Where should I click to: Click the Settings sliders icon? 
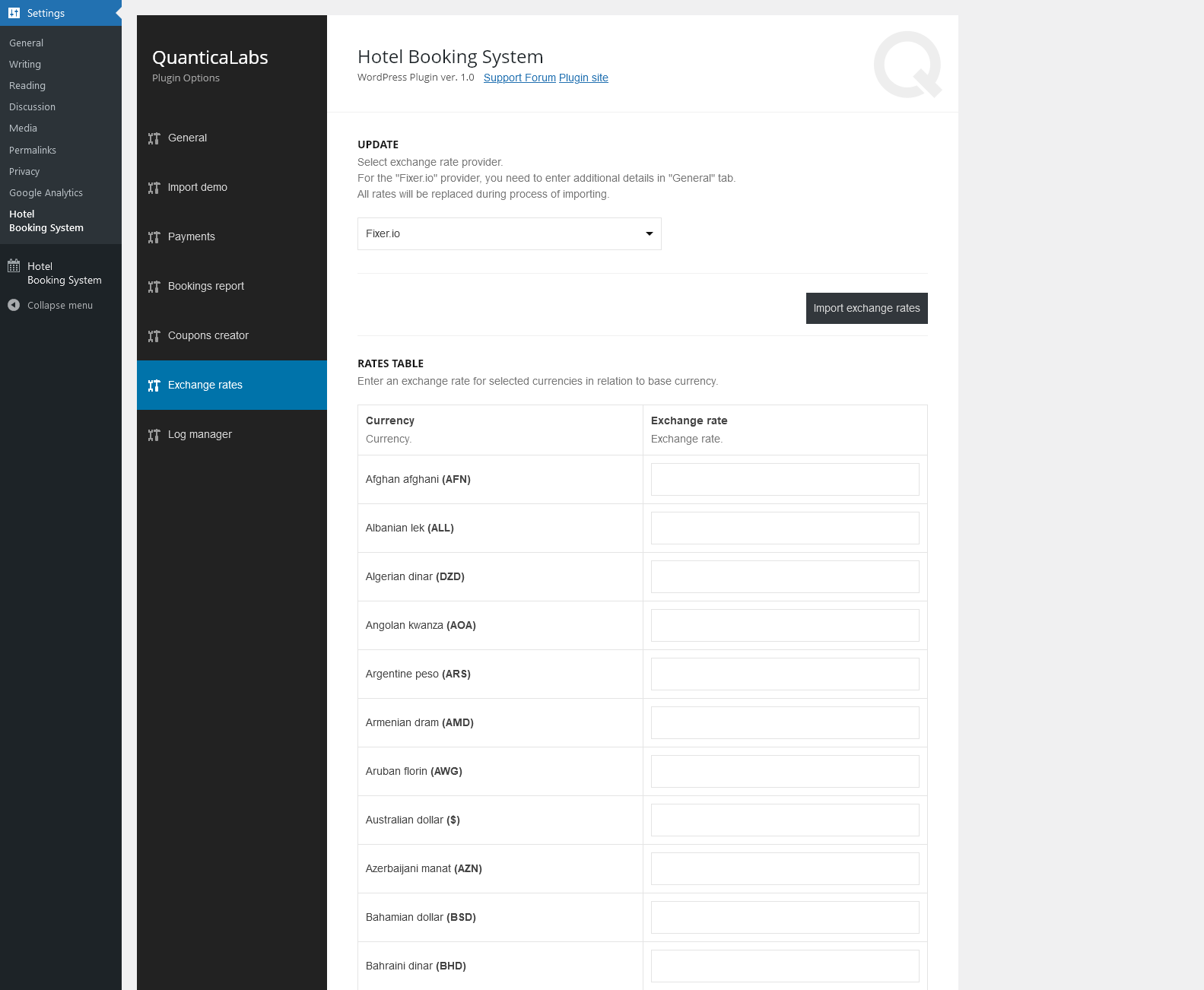tap(14, 13)
